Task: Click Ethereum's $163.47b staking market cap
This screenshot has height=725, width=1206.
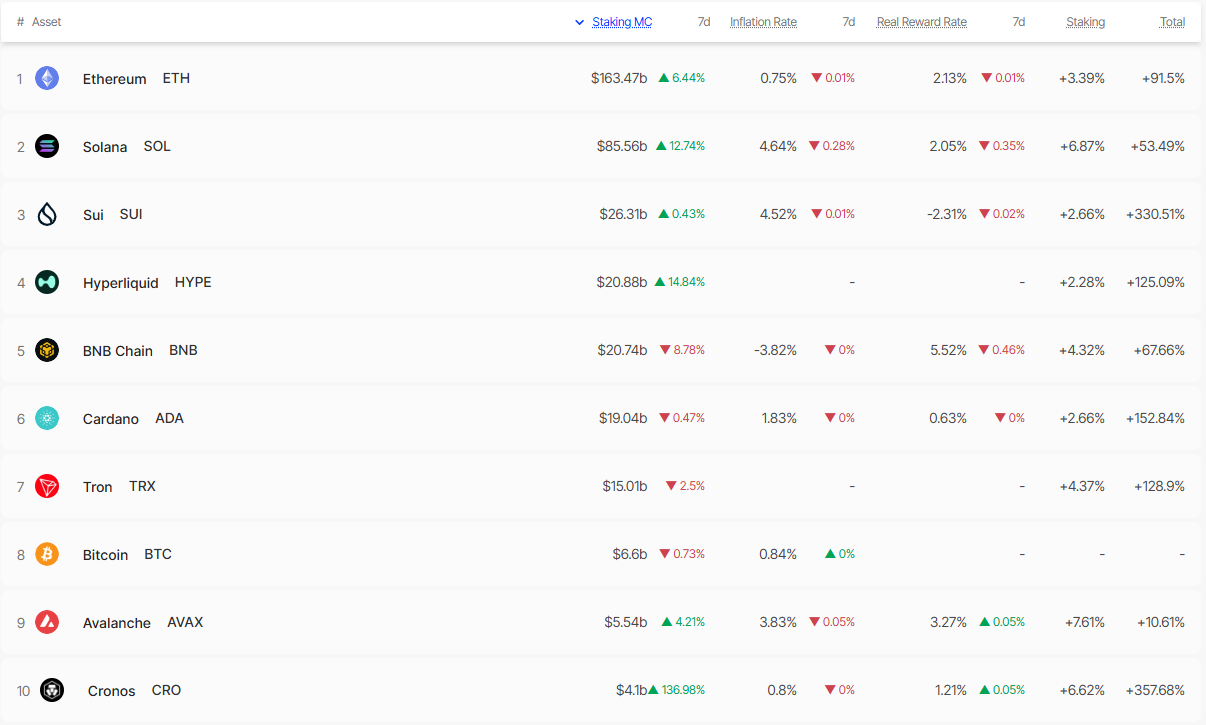Action: pos(619,78)
